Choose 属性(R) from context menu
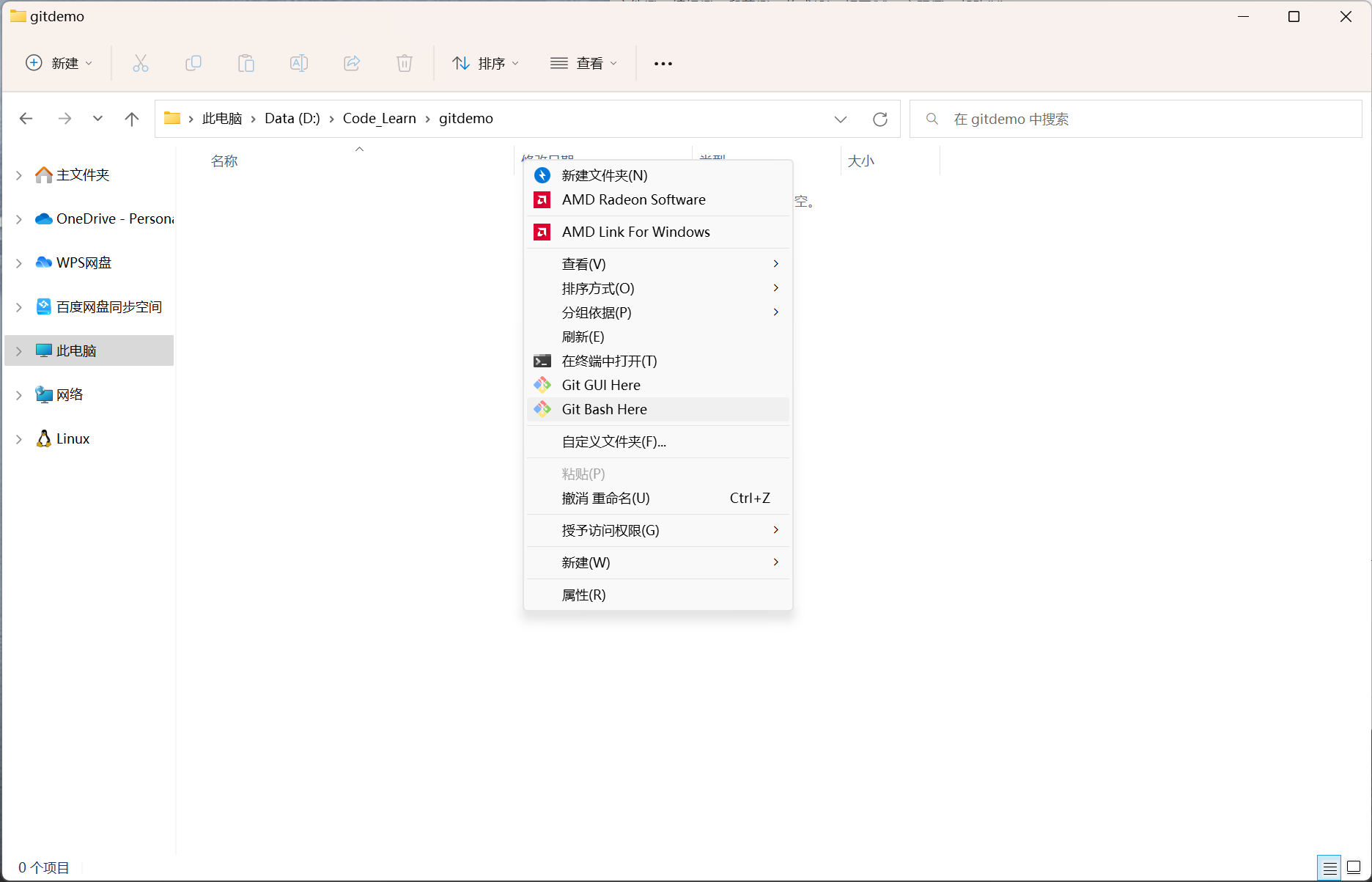This screenshot has width=1372, height=882. pos(658,595)
